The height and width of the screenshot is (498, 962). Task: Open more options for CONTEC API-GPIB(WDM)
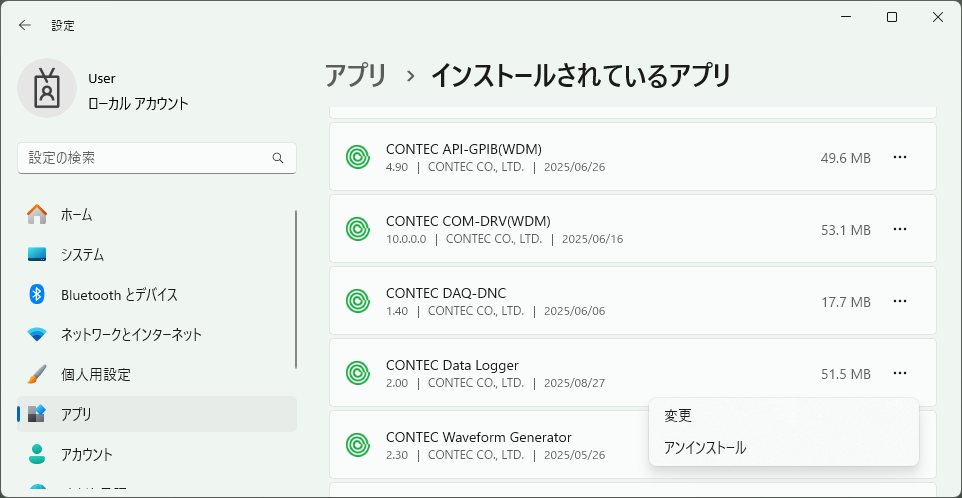point(900,157)
